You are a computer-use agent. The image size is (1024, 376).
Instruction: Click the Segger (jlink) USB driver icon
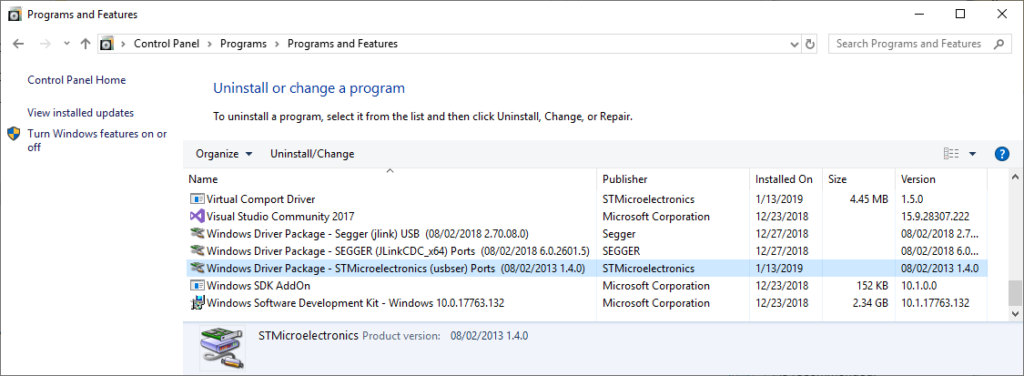[x=197, y=233]
